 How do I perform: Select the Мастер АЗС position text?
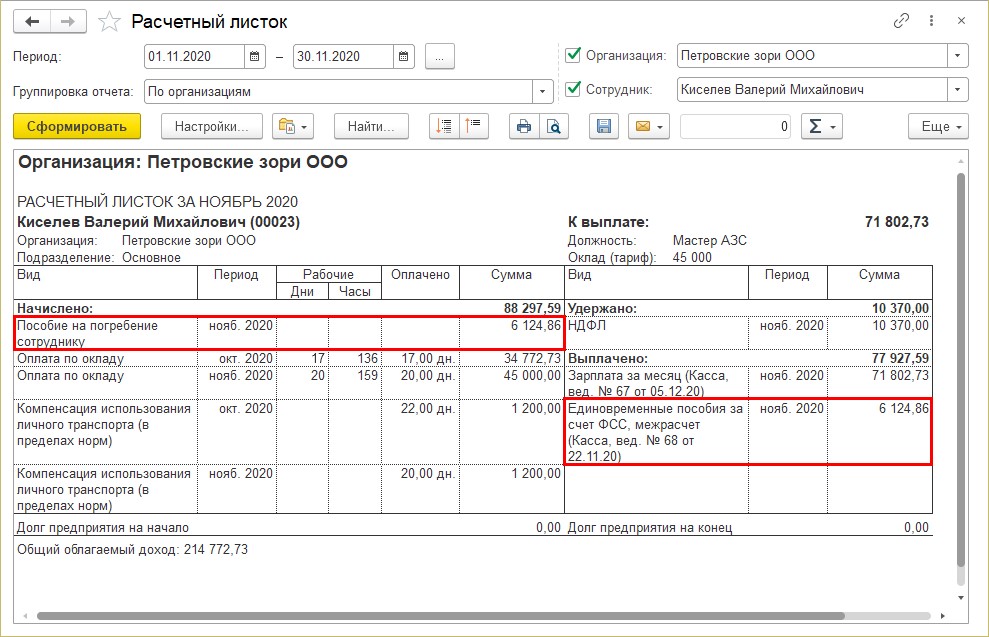click(x=710, y=240)
